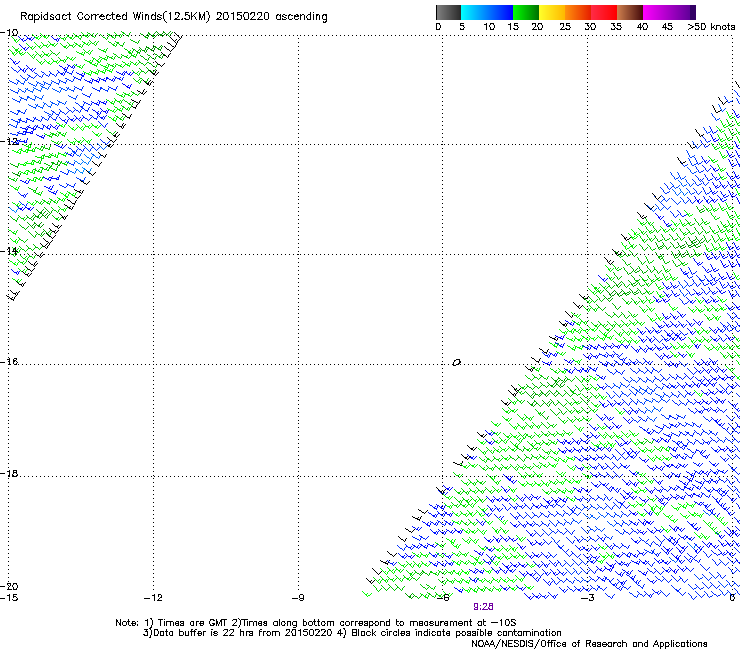
Task: Click the 'NOAA/NESDIS/Office of Research and Applications' credit
Action: coord(589,644)
